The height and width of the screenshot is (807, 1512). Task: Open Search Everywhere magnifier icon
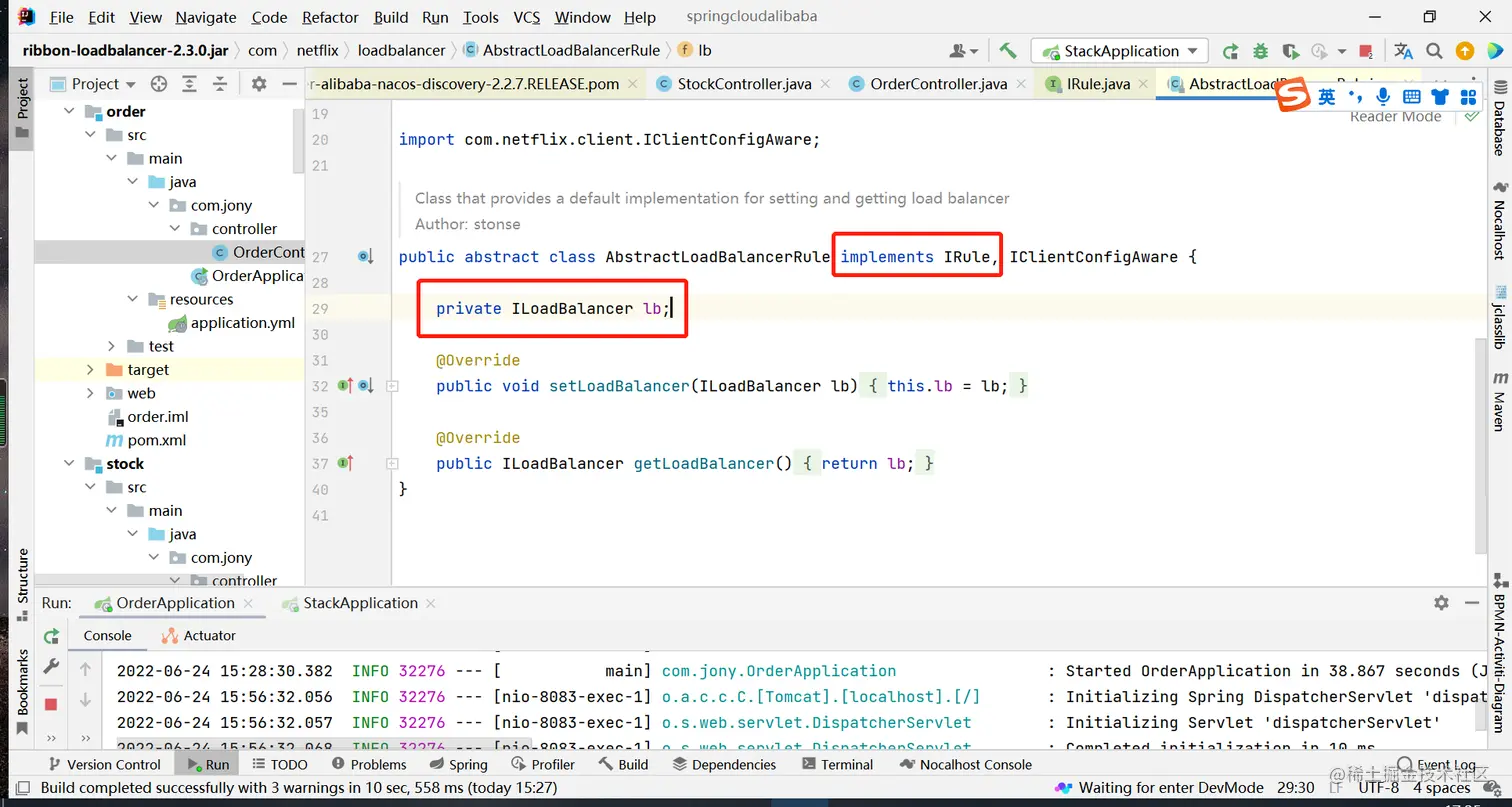click(1434, 51)
